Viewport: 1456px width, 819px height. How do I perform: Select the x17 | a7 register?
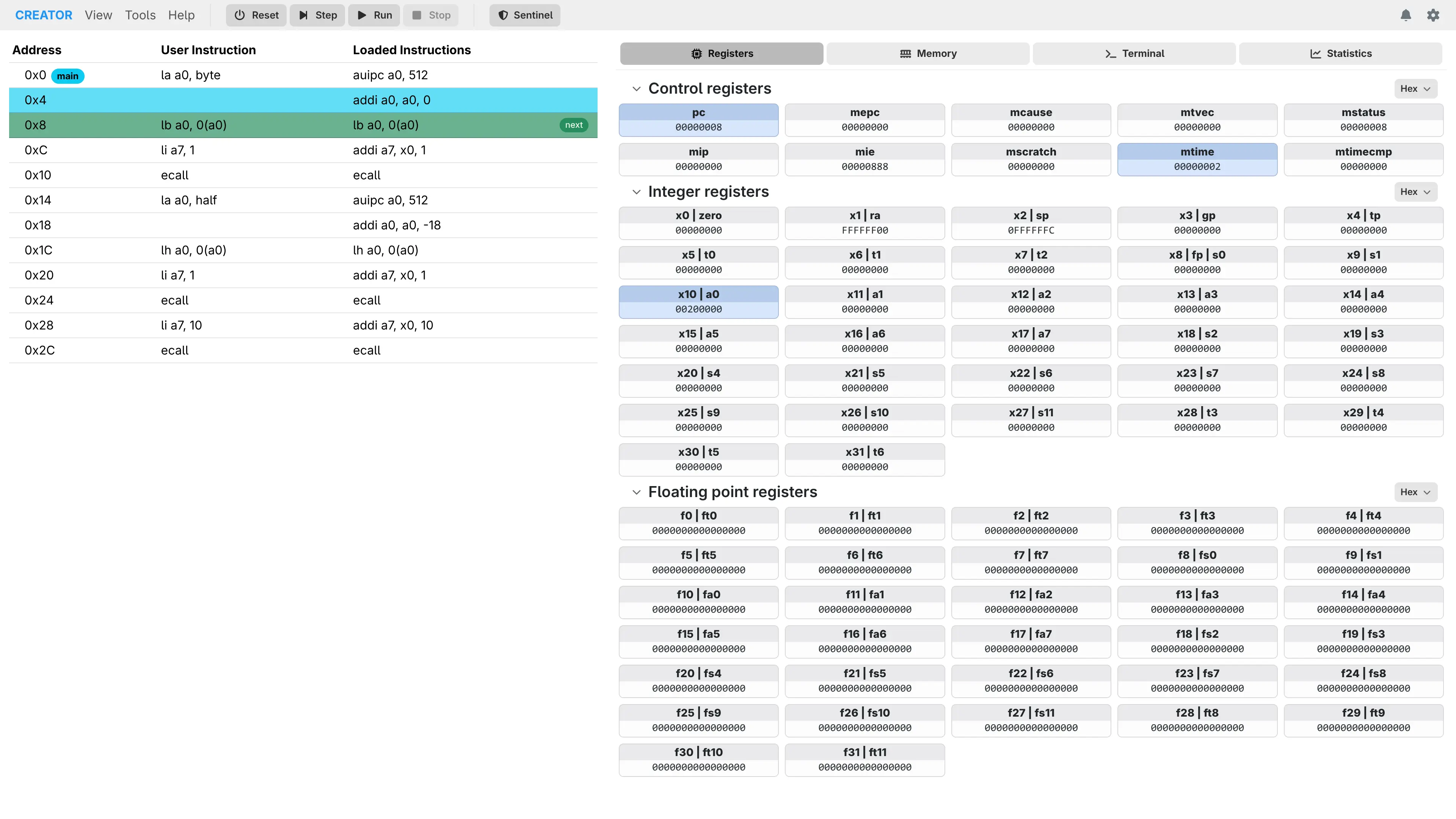point(1031,341)
